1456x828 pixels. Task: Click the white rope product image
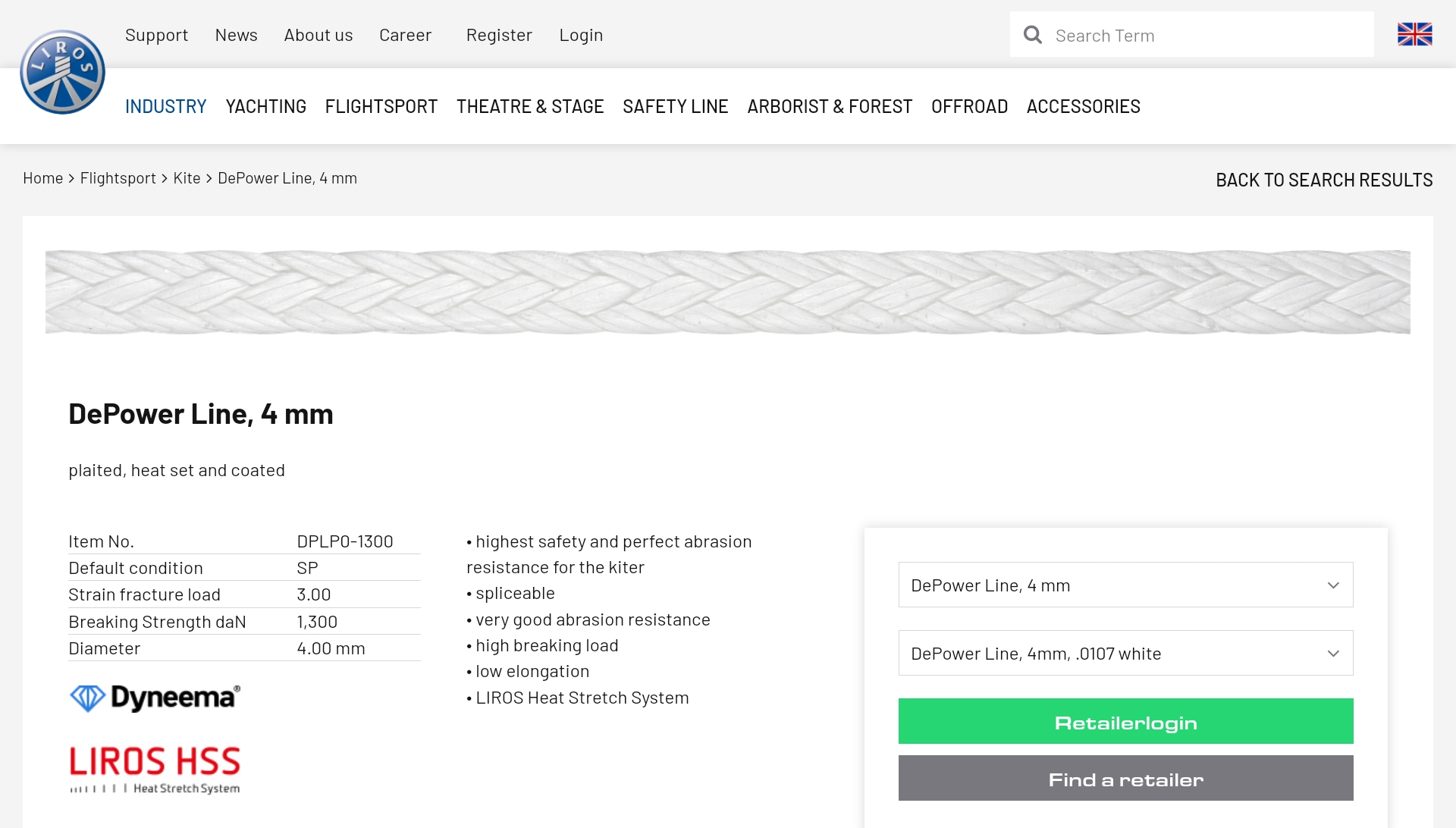click(x=728, y=292)
